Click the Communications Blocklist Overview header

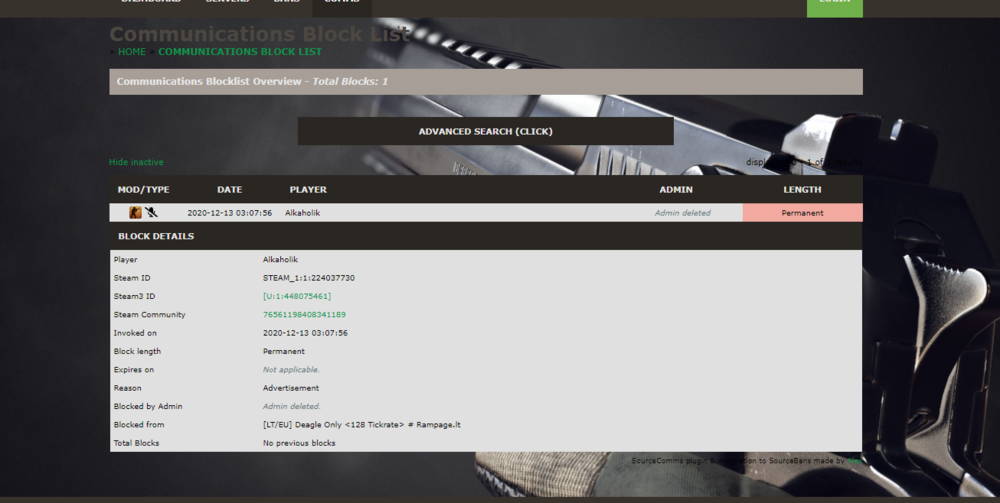pos(485,81)
